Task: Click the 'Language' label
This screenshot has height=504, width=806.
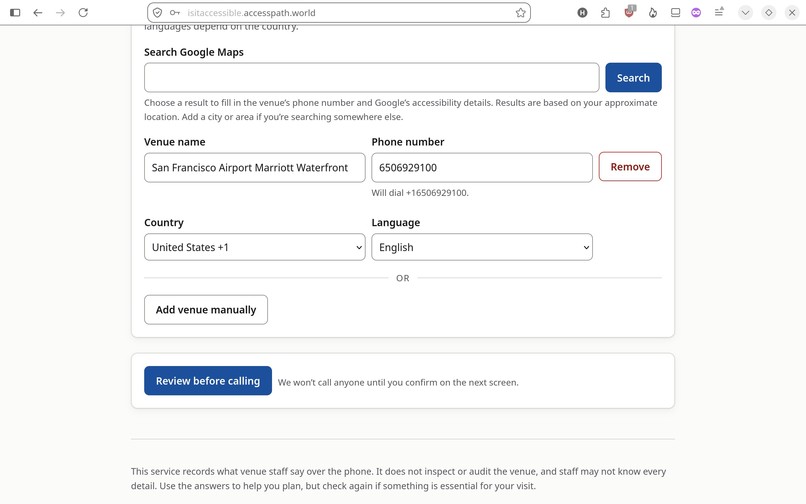Action: click(396, 223)
